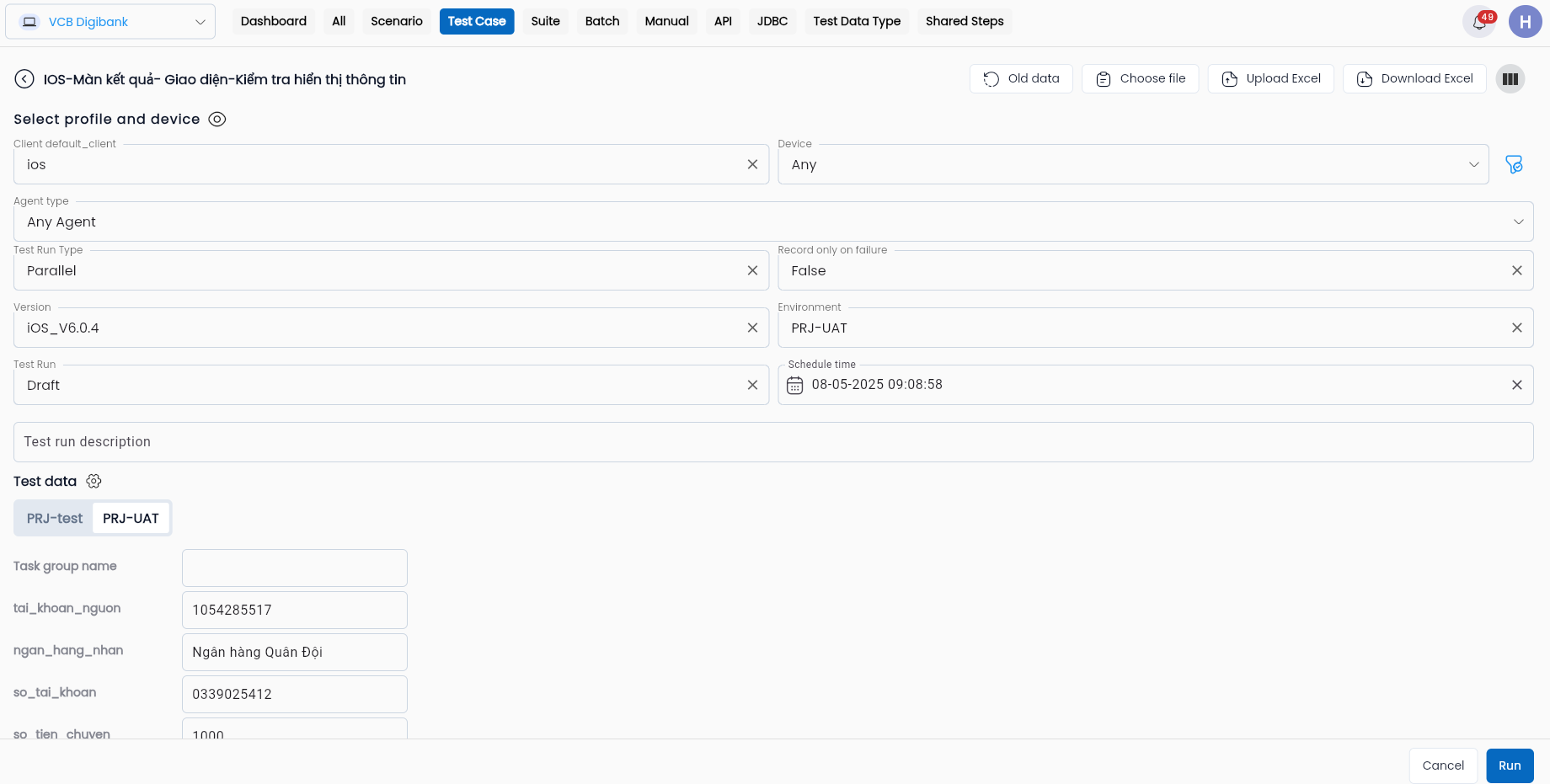The width and height of the screenshot is (1550, 784).
Task: Click the column layout icon
Action: pyautogui.click(x=1510, y=79)
